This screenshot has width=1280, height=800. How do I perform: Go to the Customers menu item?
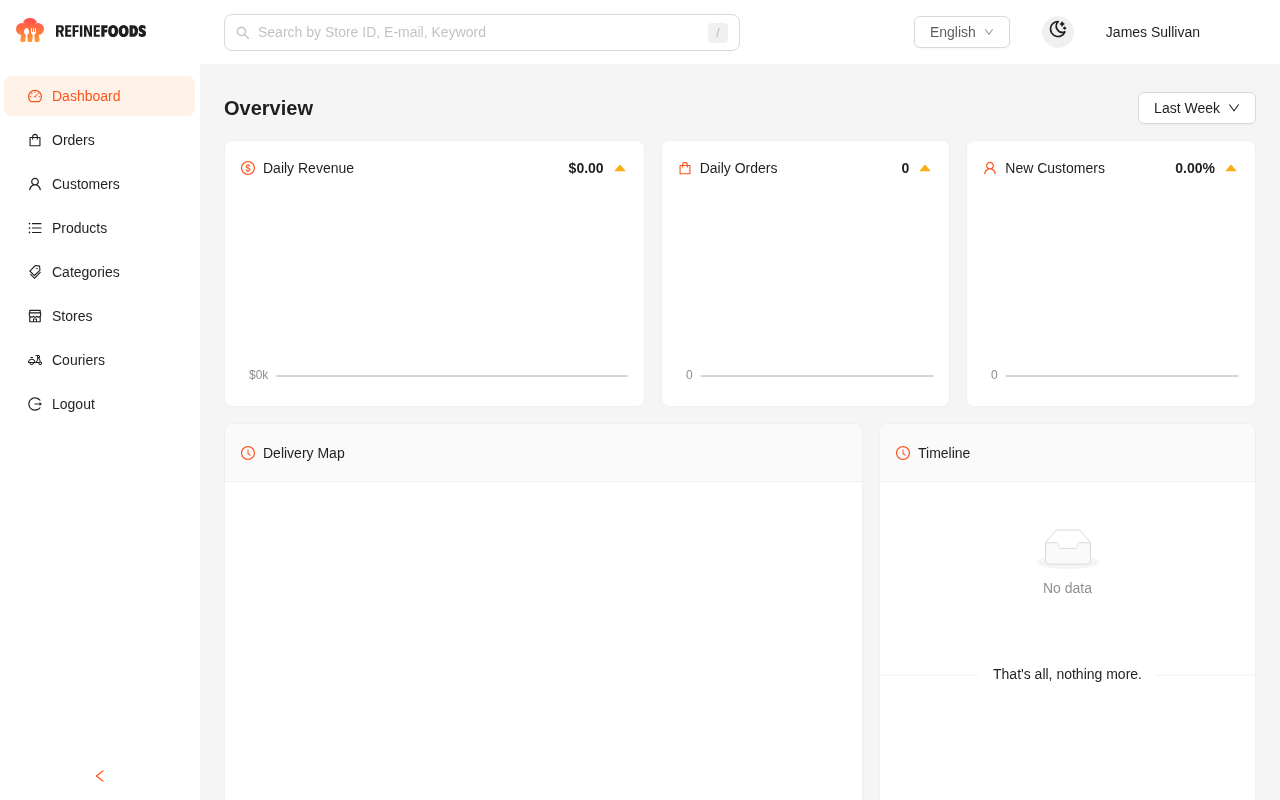pos(86,184)
